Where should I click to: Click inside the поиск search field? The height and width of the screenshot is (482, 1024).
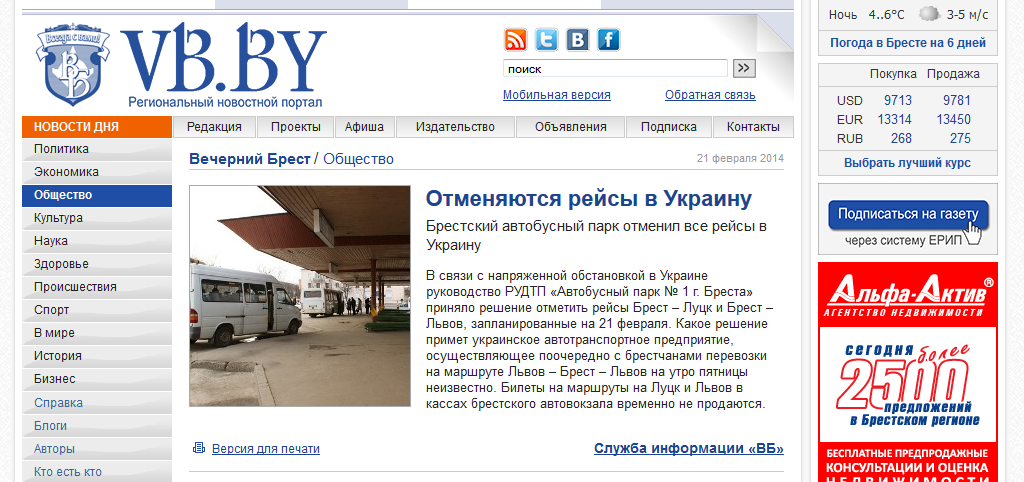[x=614, y=69]
